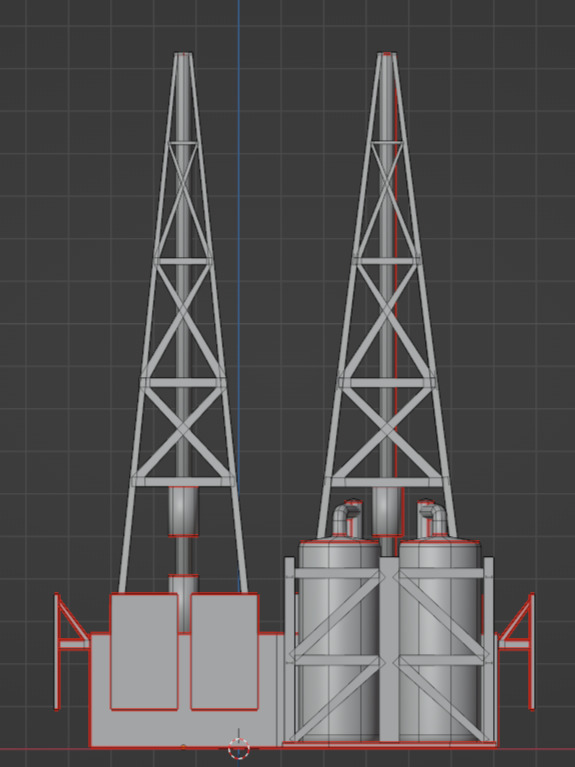Select the left lattice derrick tower
This screenshot has height=767, width=575.
tap(183, 323)
